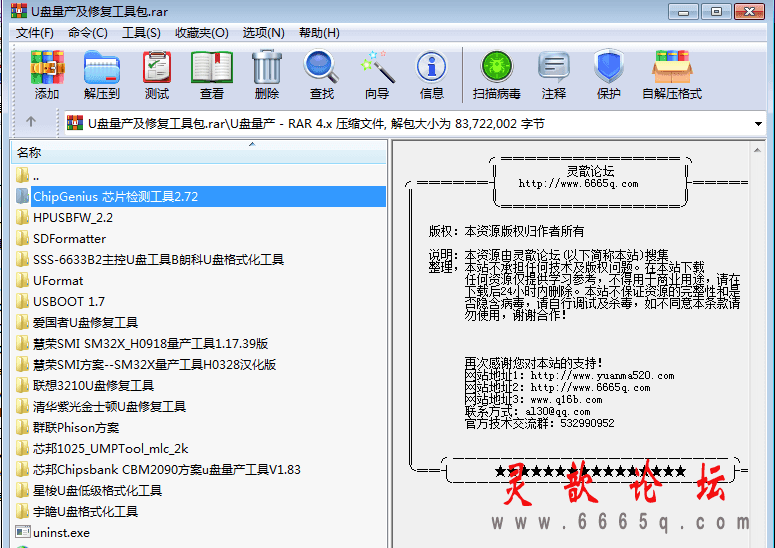Click the 测试 (Test) toolbar icon

[157, 67]
